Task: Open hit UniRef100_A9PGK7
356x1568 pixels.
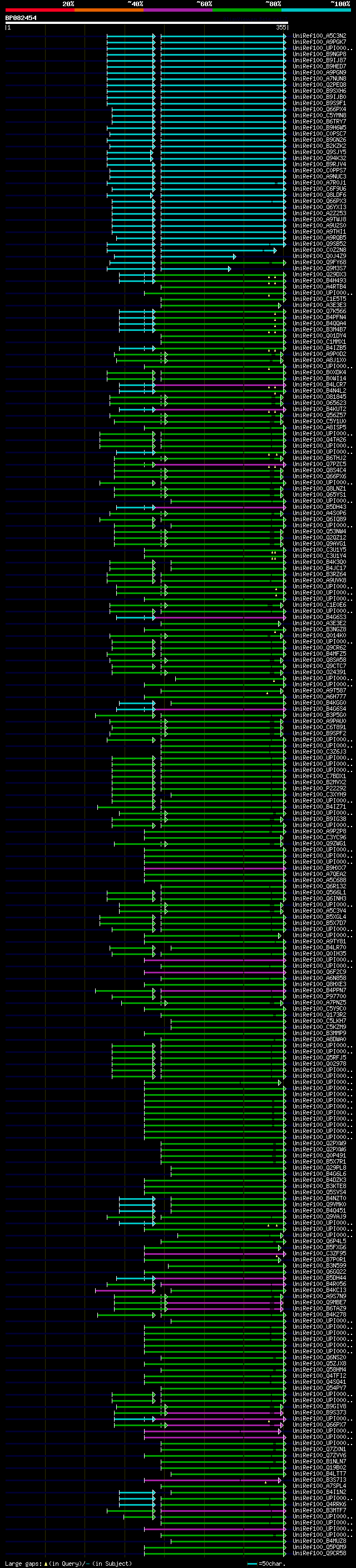Action: (319, 42)
